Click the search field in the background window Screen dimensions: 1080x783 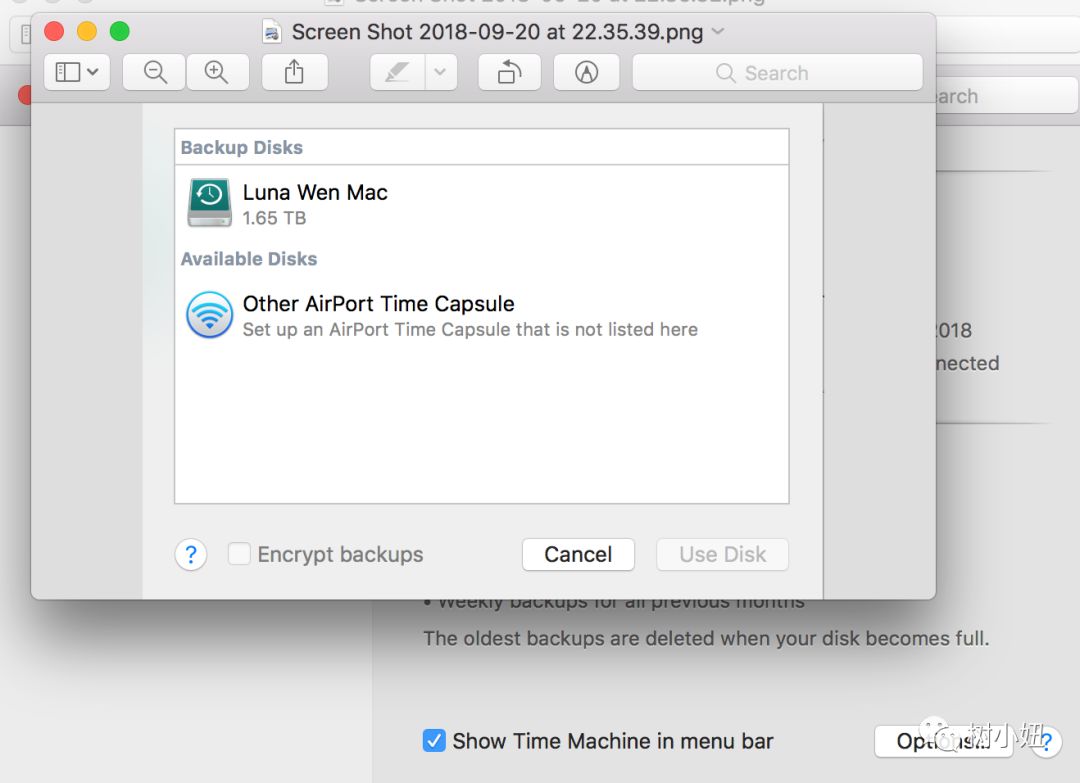(1006, 96)
